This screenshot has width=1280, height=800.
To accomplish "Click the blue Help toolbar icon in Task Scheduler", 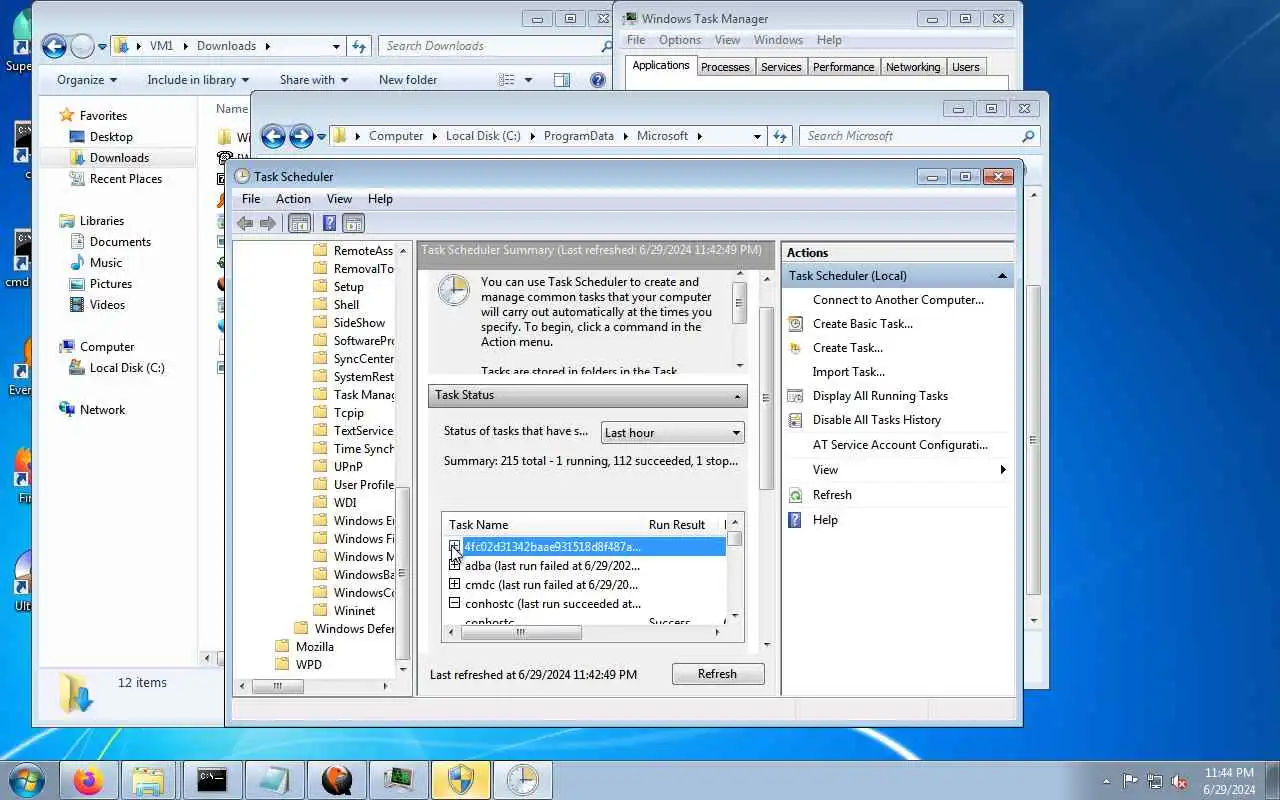I will point(329,224).
